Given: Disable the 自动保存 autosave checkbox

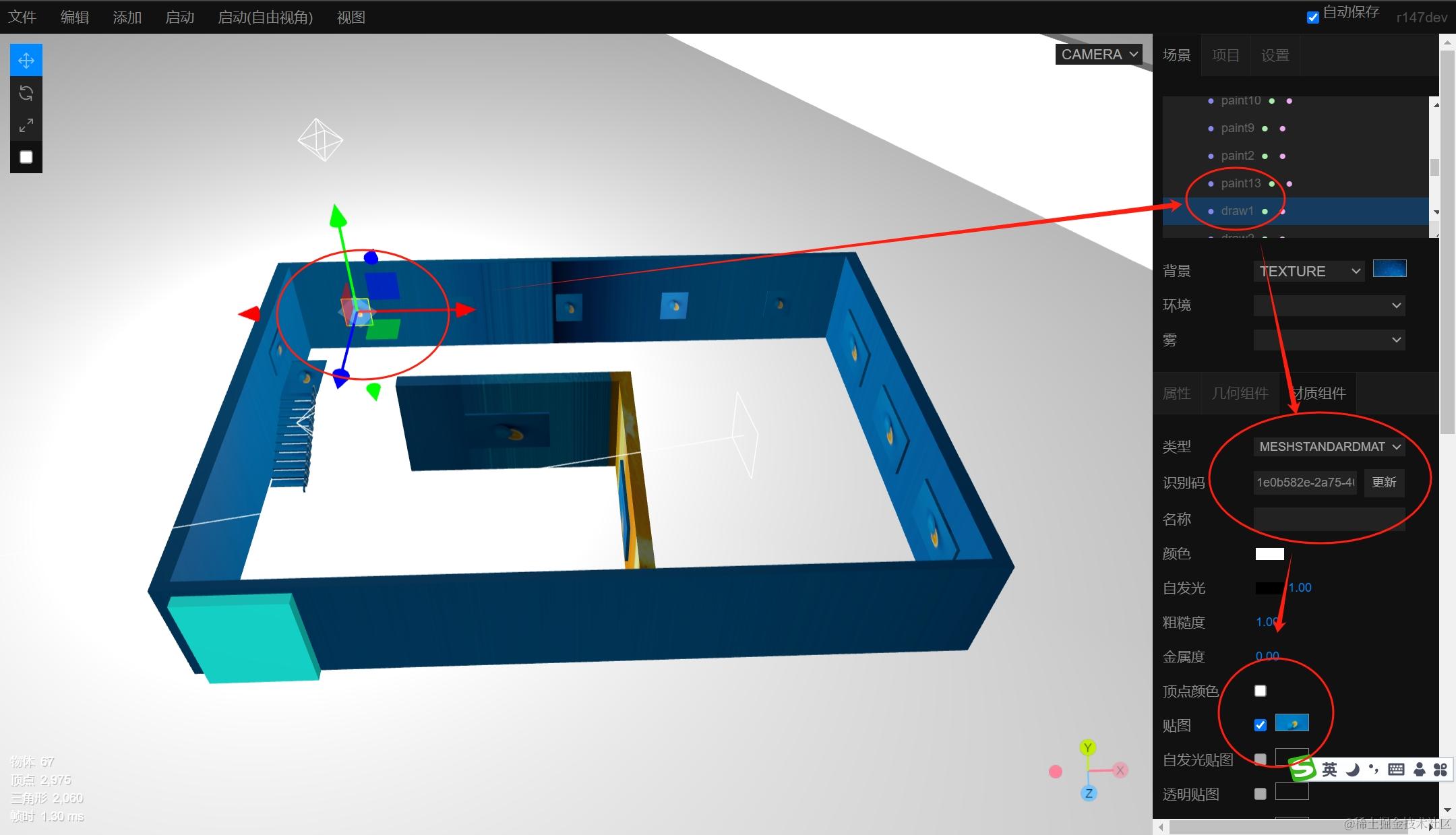Looking at the screenshot, I should point(1312,18).
